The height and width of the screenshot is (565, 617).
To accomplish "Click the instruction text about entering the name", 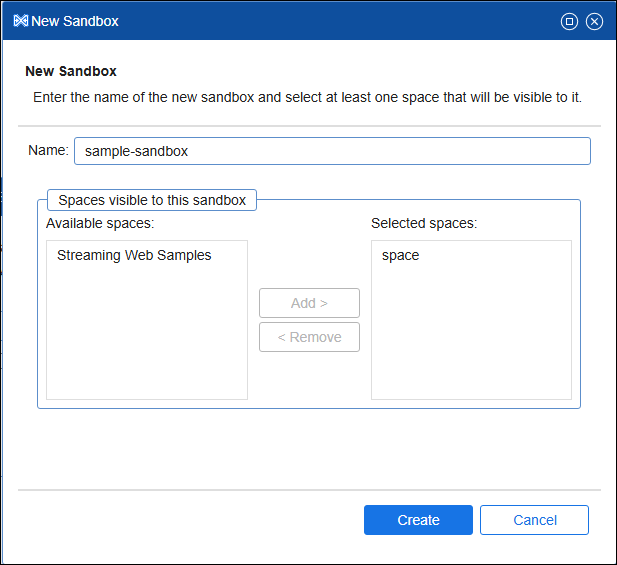I will [x=307, y=98].
